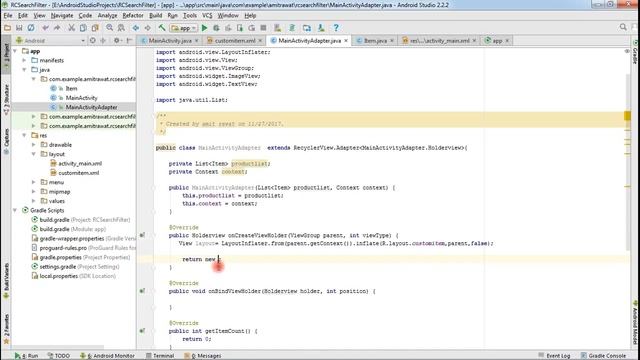The image size is (640, 360).
Task: Click the Save All toolbar icon
Action: pyautogui.click(x=19, y=28)
